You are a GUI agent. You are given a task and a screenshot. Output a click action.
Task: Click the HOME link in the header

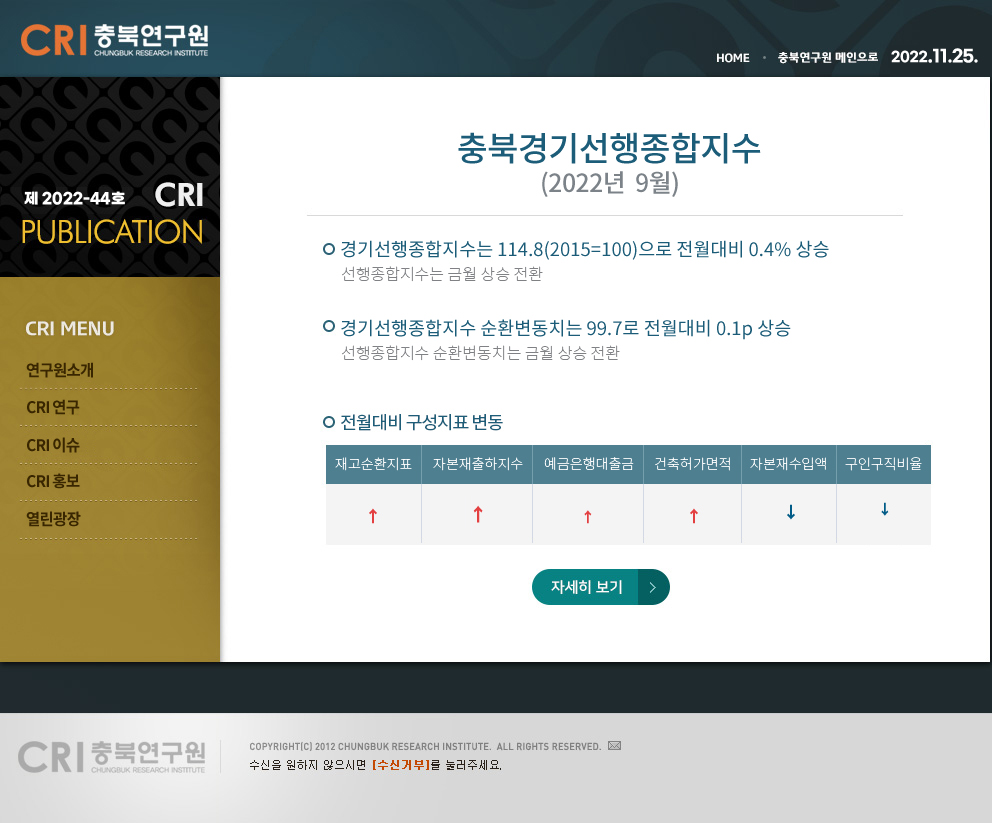click(732, 58)
